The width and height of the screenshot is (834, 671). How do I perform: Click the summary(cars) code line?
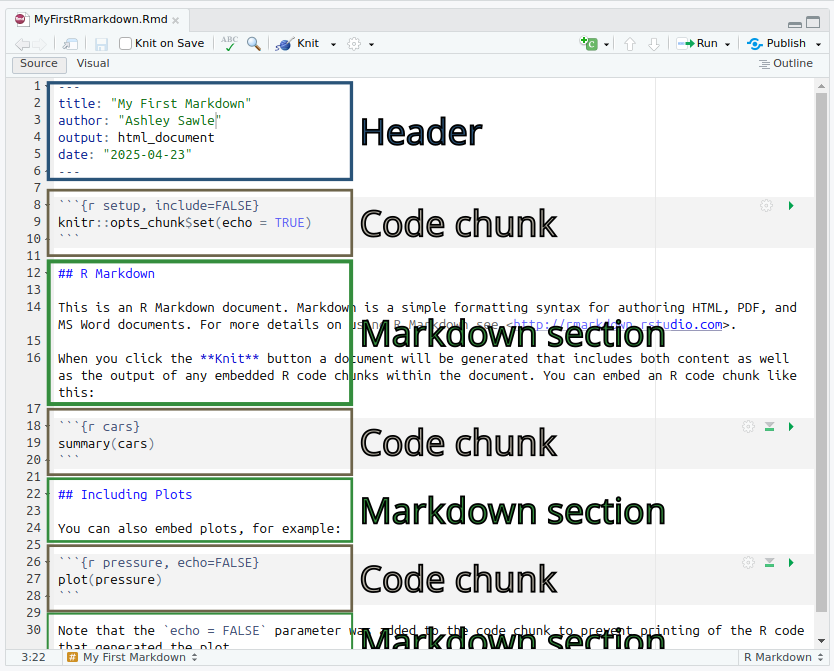coord(106,443)
